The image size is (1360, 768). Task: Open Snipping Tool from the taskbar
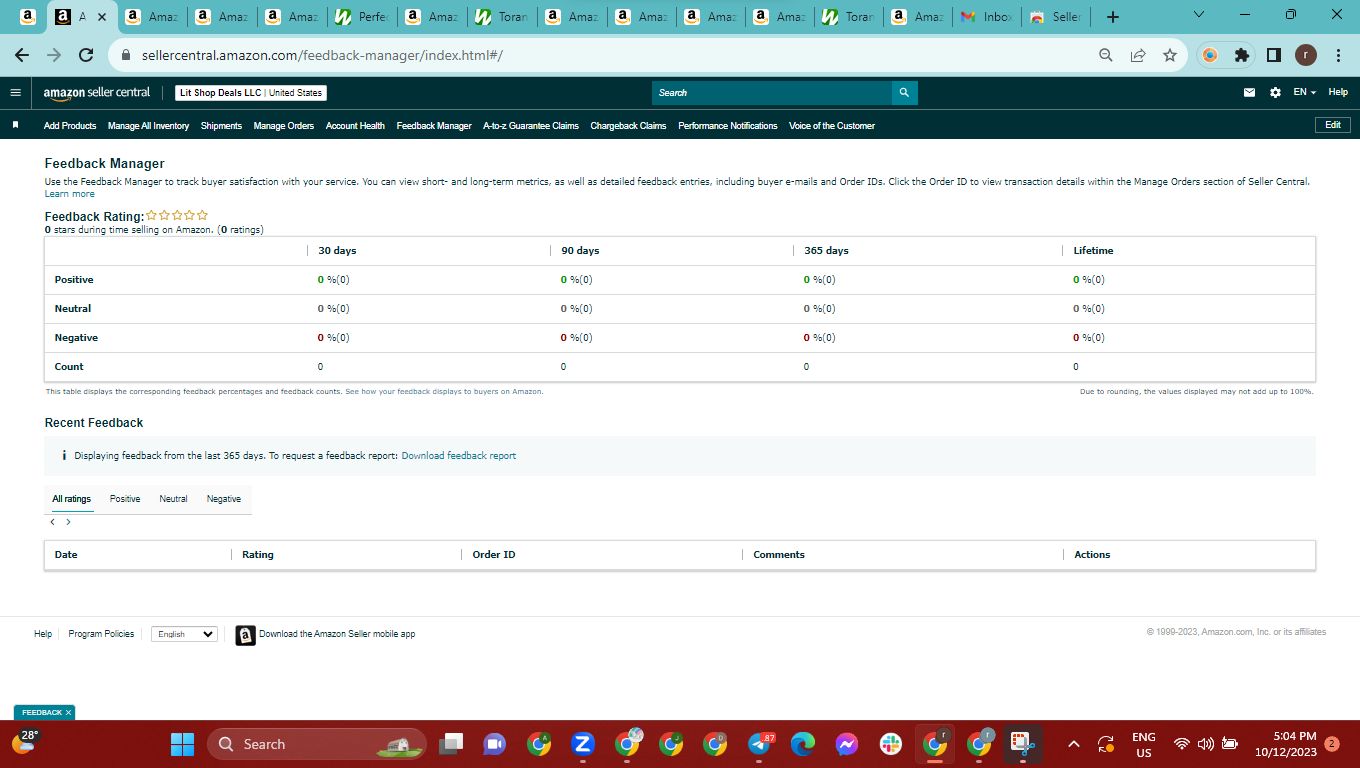pyautogui.click(x=1023, y=744)
